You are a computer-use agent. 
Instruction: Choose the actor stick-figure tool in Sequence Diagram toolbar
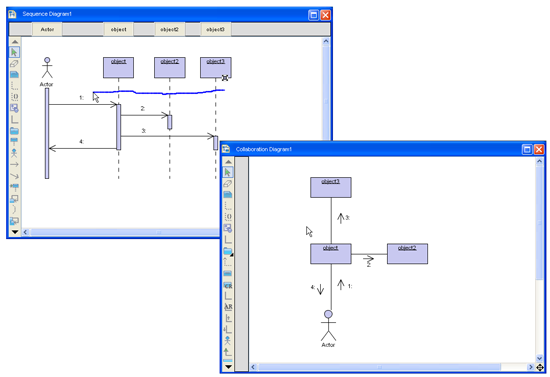(14, 153)
